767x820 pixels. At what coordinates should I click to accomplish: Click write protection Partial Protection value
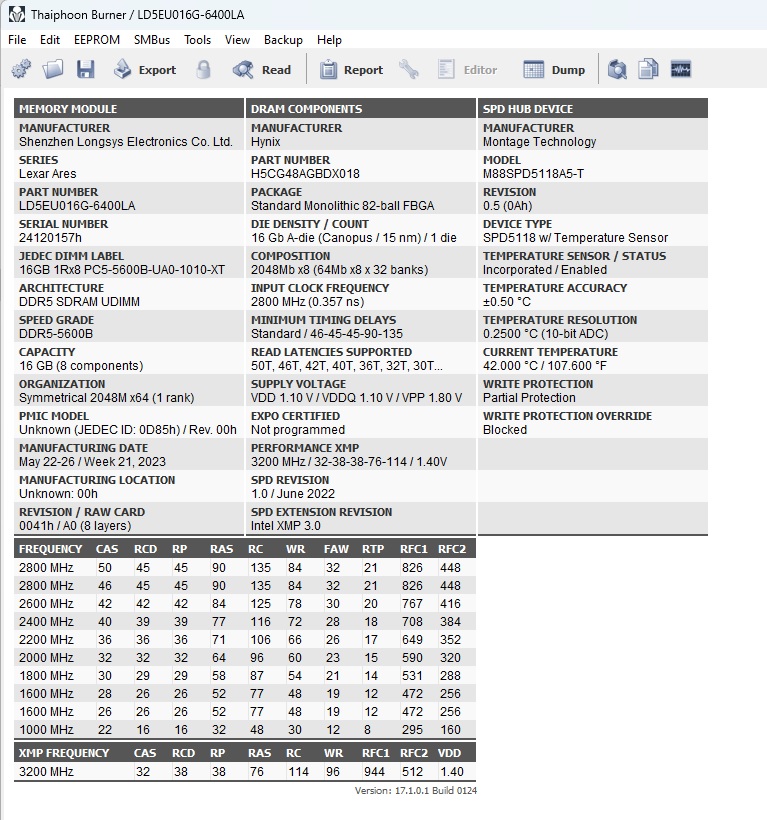tap(529, 397)
